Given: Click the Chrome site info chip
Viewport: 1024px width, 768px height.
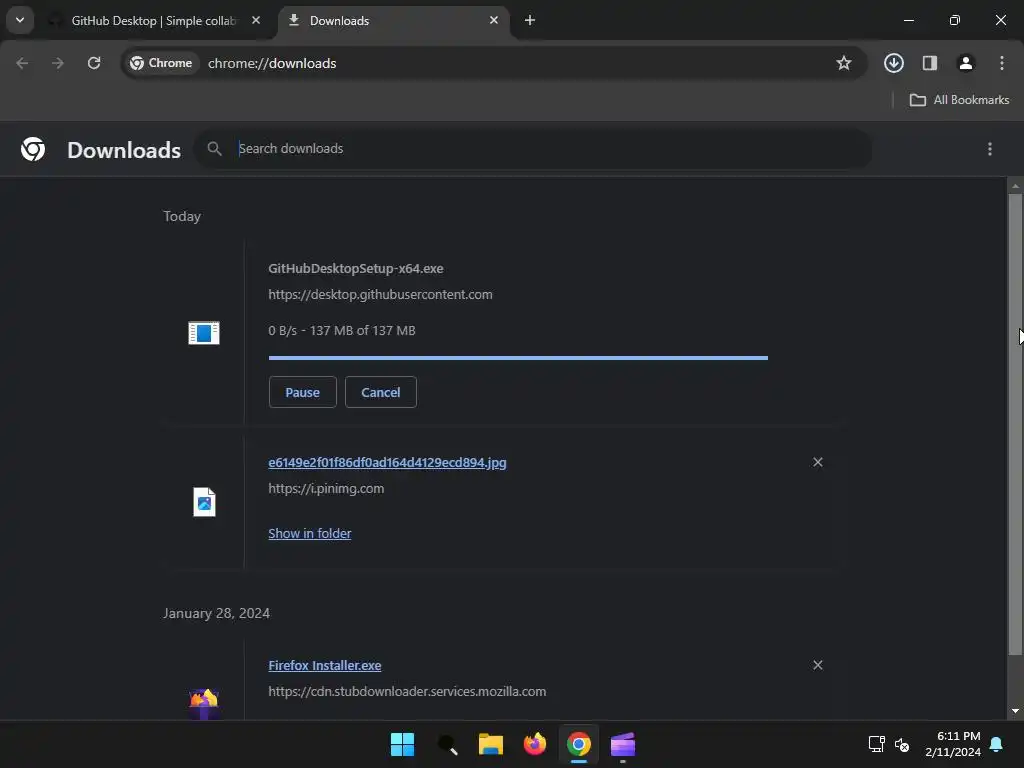Looking at the screenshot, I should click(x=161, y=63).
